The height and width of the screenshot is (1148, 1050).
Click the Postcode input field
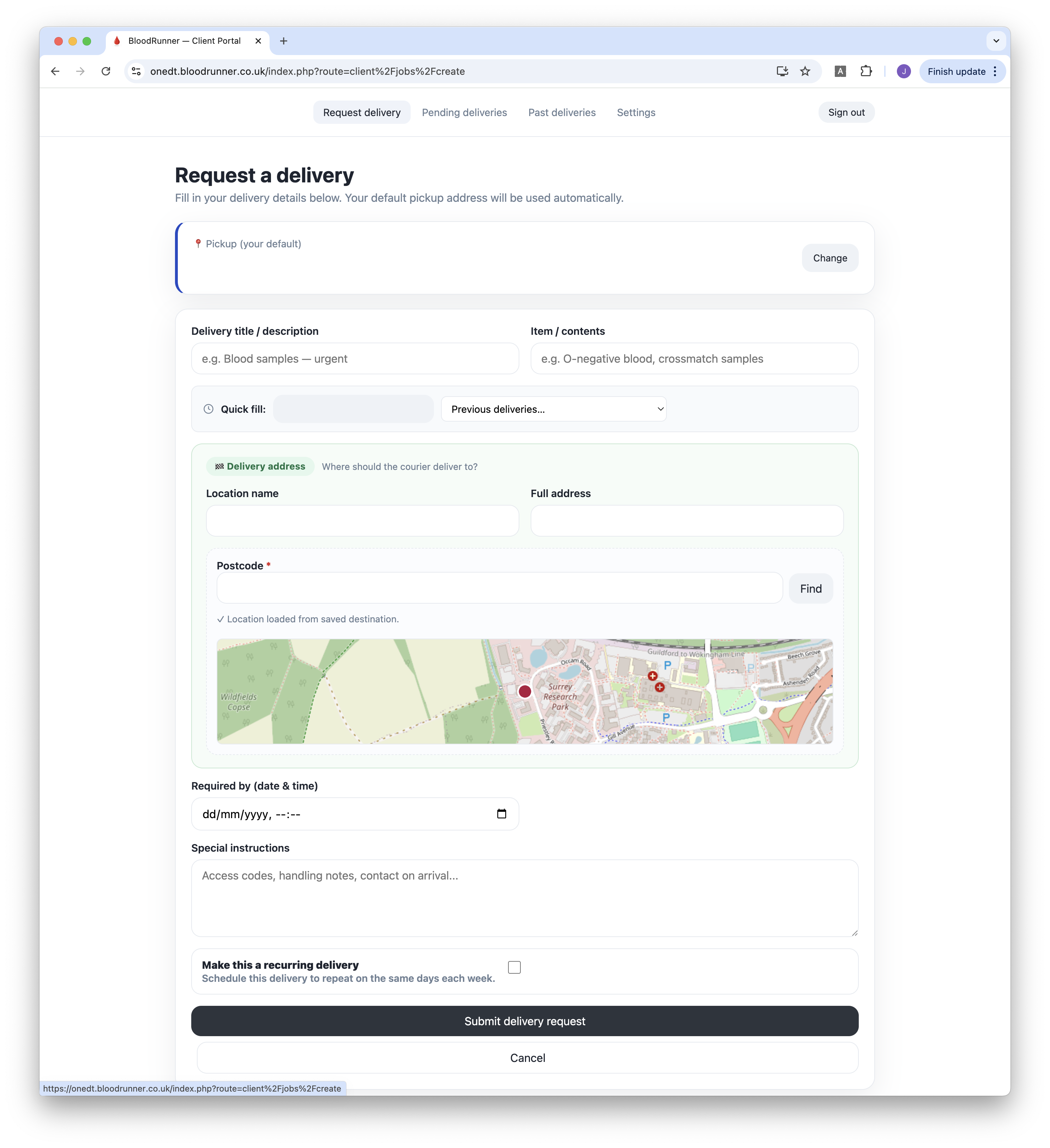499,588
